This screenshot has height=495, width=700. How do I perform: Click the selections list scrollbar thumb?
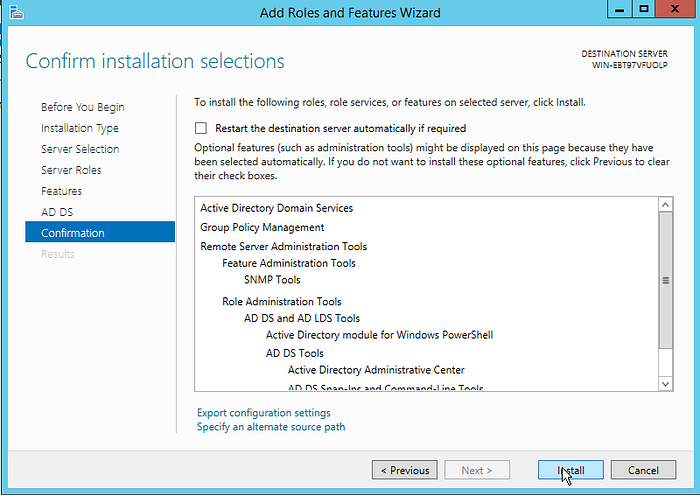[666, 281]
